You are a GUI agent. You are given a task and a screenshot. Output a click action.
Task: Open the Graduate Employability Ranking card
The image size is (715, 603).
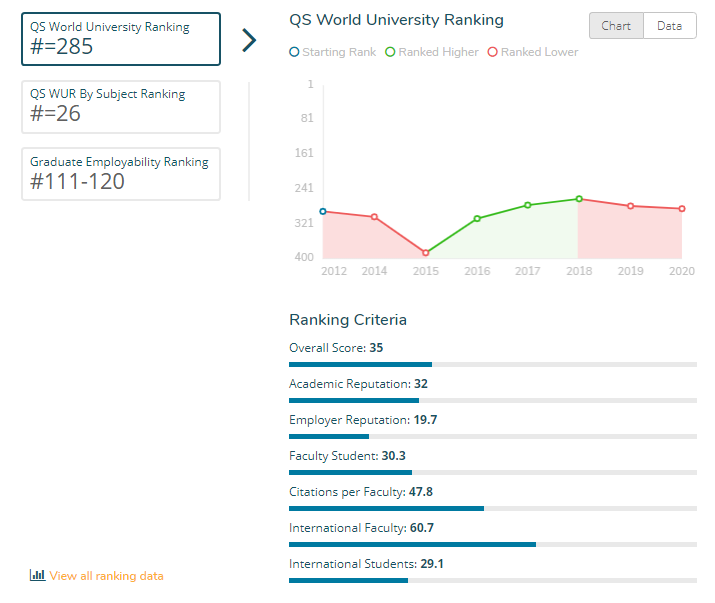(x=121, y=174)
